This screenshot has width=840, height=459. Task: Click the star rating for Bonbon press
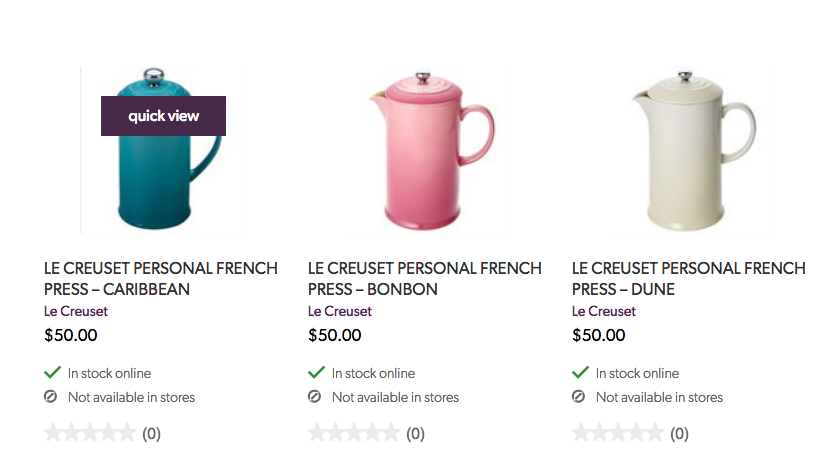[354, 433]
